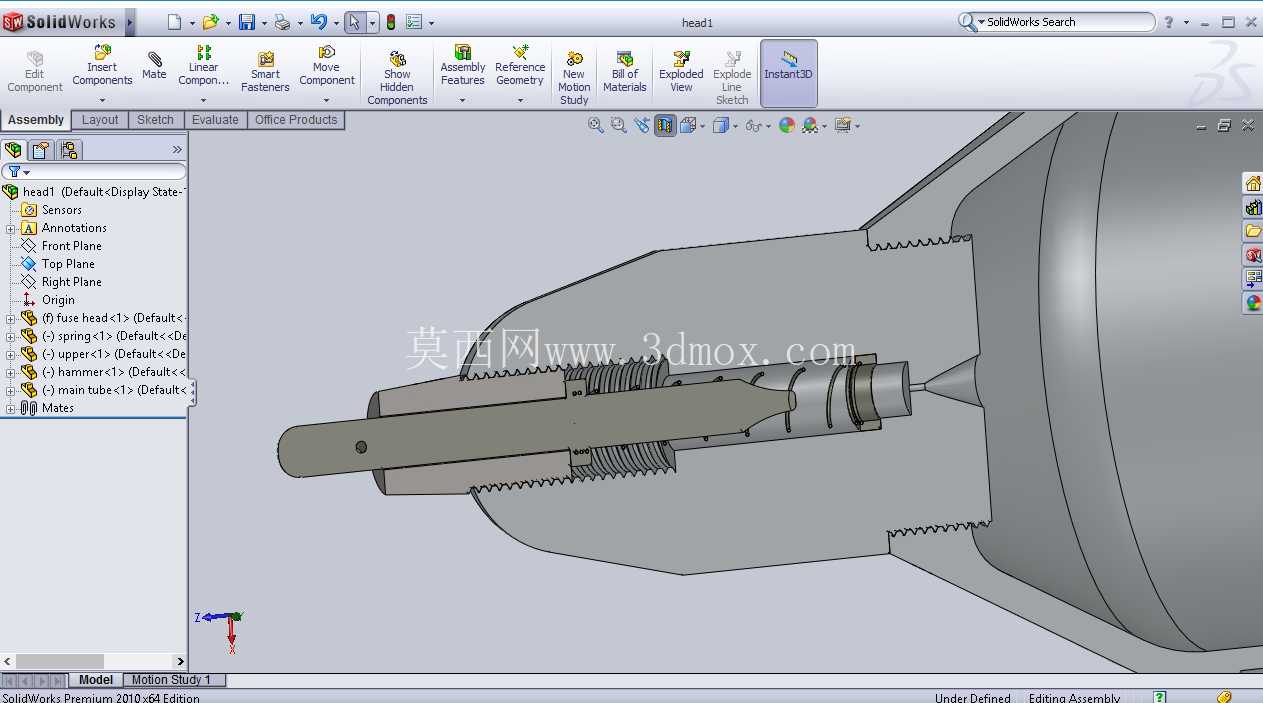
Task: Switch to the ConfigurationManager panel tab
Action: tap(69, 150)
